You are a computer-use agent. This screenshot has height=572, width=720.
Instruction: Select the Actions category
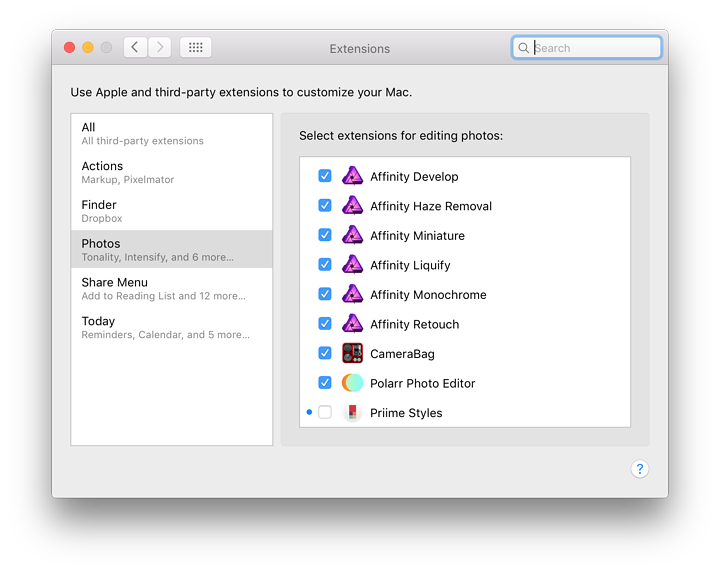coord(172,172)
